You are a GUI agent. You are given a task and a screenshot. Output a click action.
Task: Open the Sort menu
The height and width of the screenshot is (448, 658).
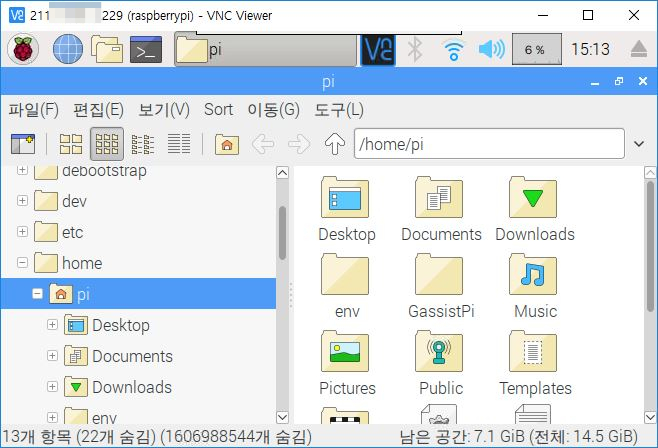tap(218, 110)
